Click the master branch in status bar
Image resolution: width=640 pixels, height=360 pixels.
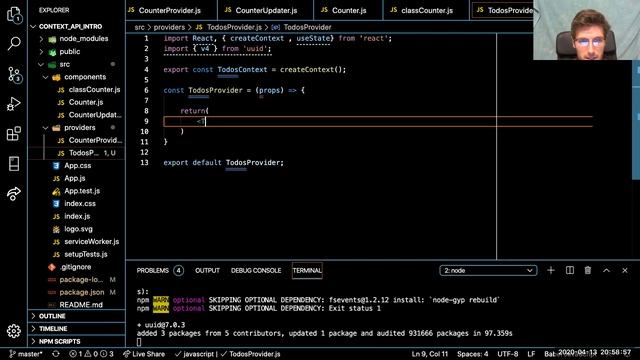click(26, 354)
